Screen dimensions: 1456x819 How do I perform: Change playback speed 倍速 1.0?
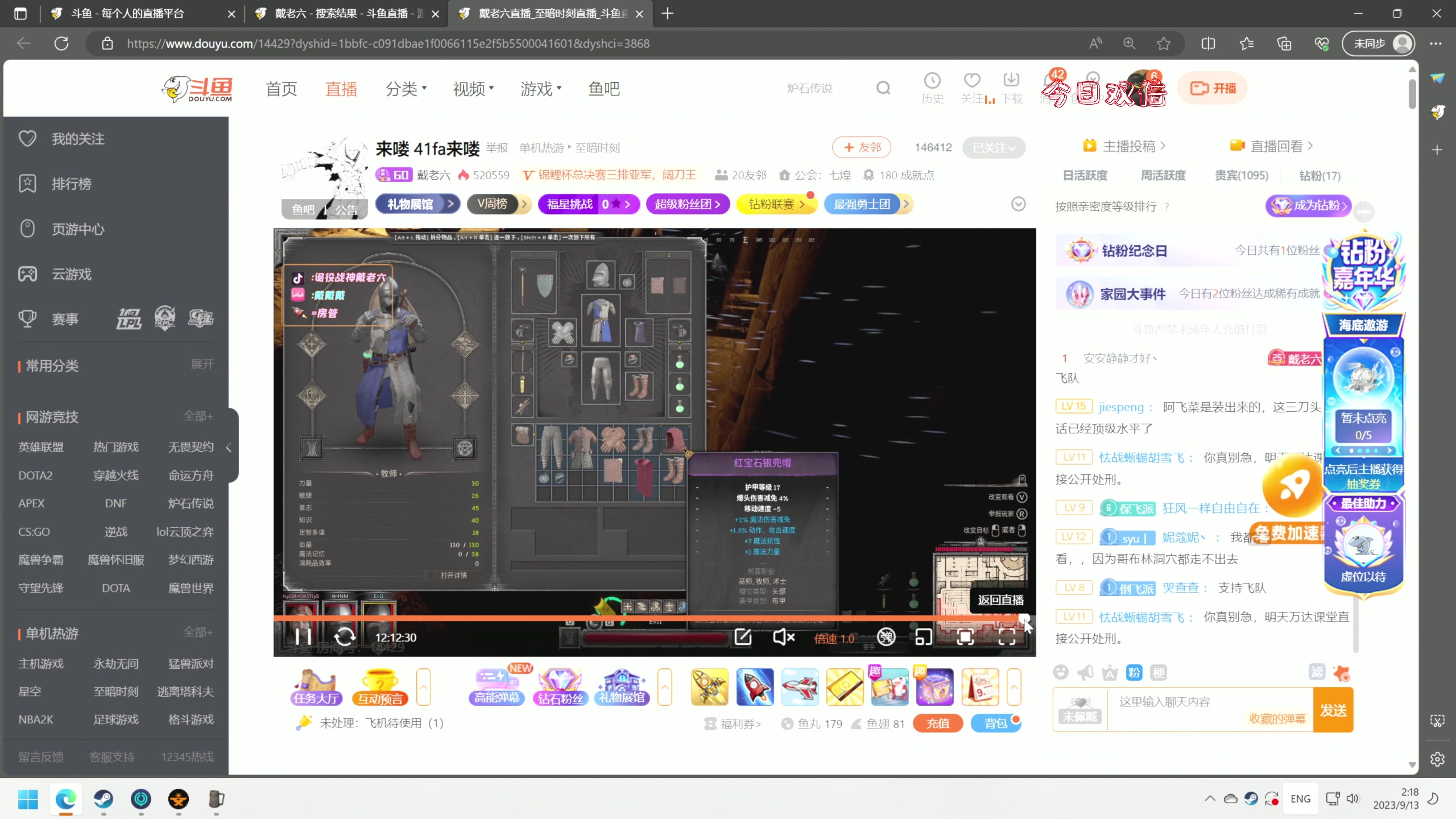pyautogui.click(x=834, y=639)
